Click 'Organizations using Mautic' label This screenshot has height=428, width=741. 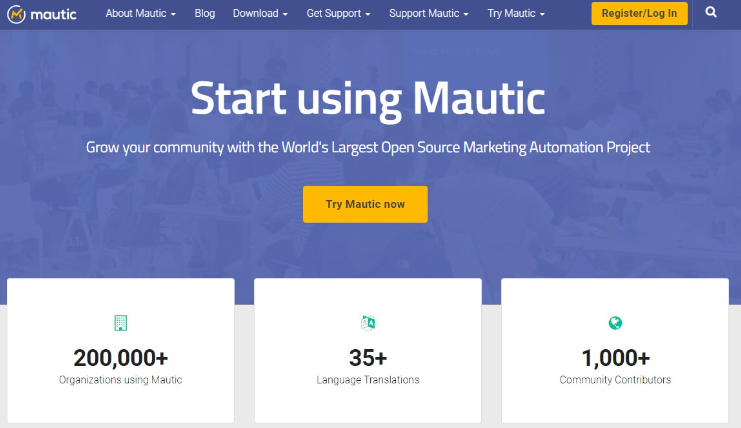pos(121,380)
